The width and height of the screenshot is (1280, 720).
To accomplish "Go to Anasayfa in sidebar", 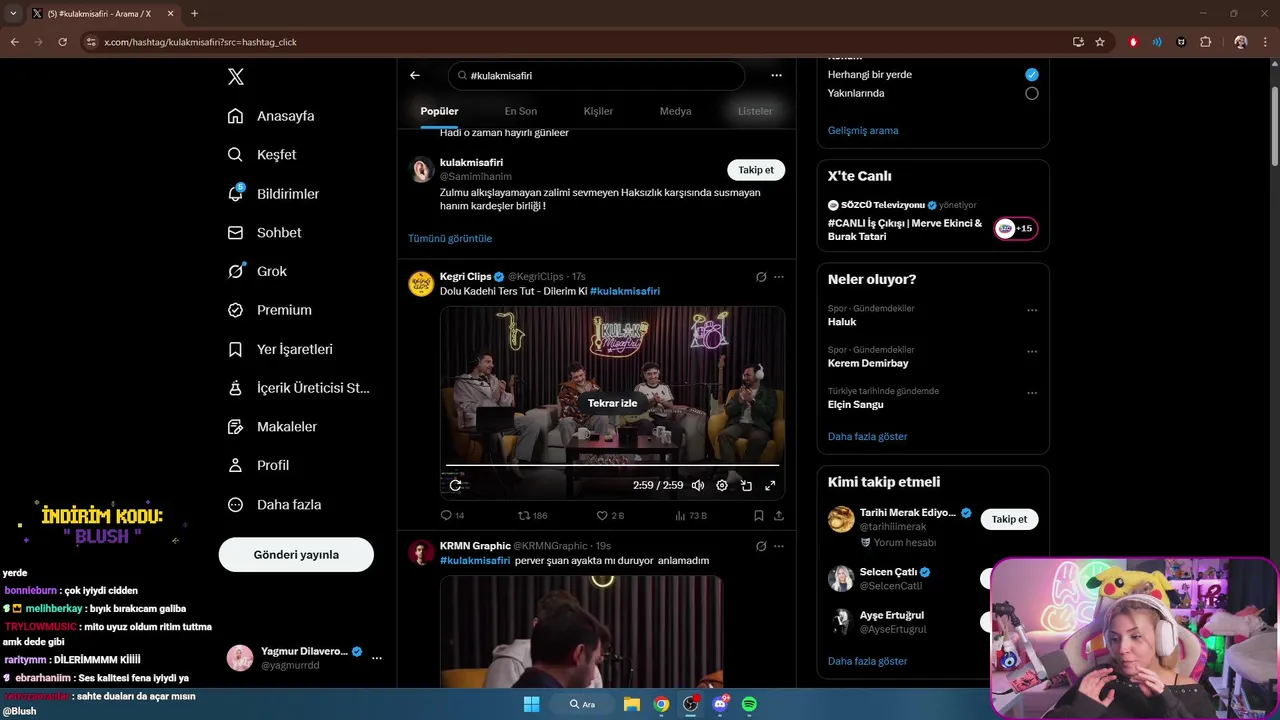I will click(x=271, y=116).
